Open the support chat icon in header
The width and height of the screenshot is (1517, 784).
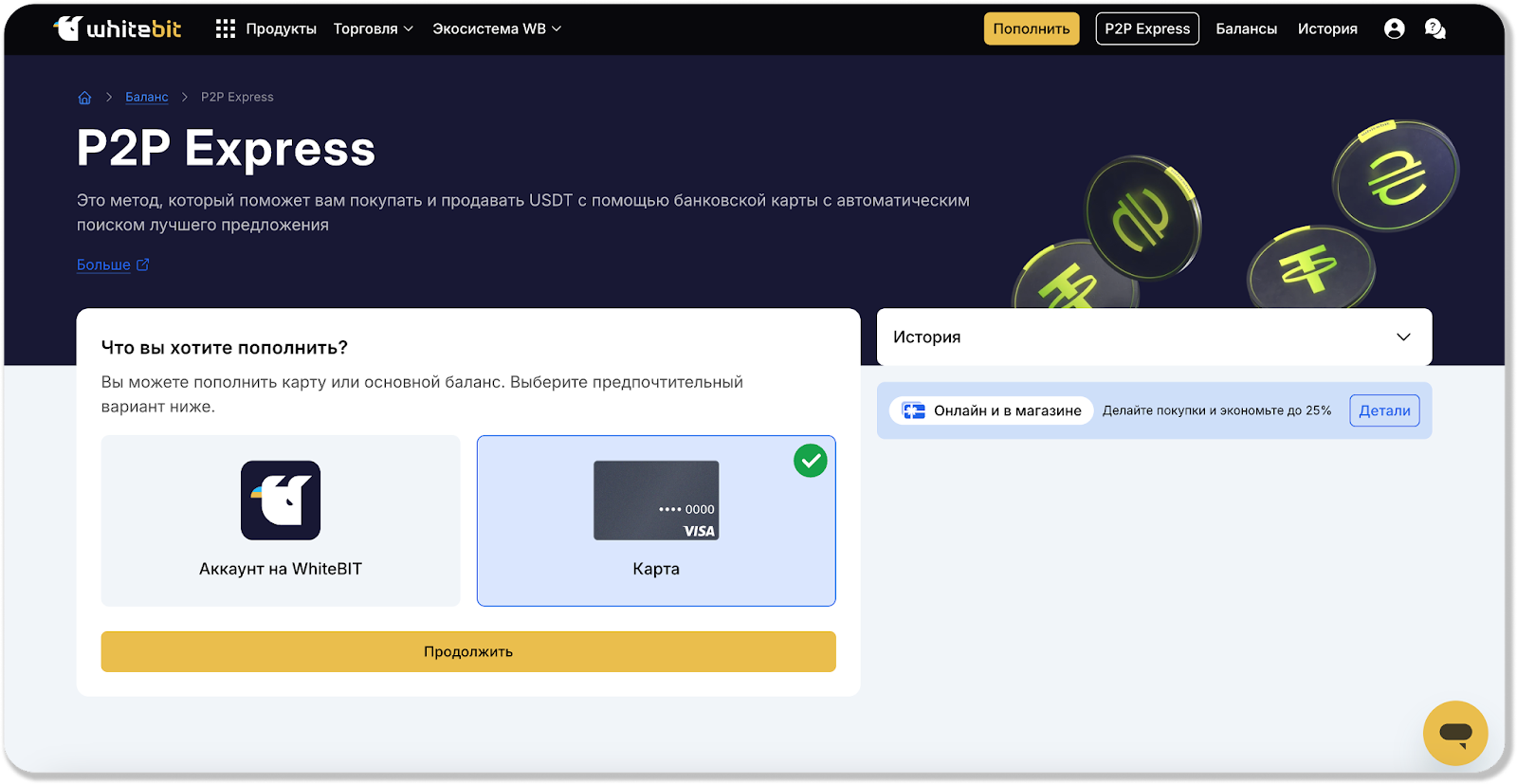tap(1435, 28)
